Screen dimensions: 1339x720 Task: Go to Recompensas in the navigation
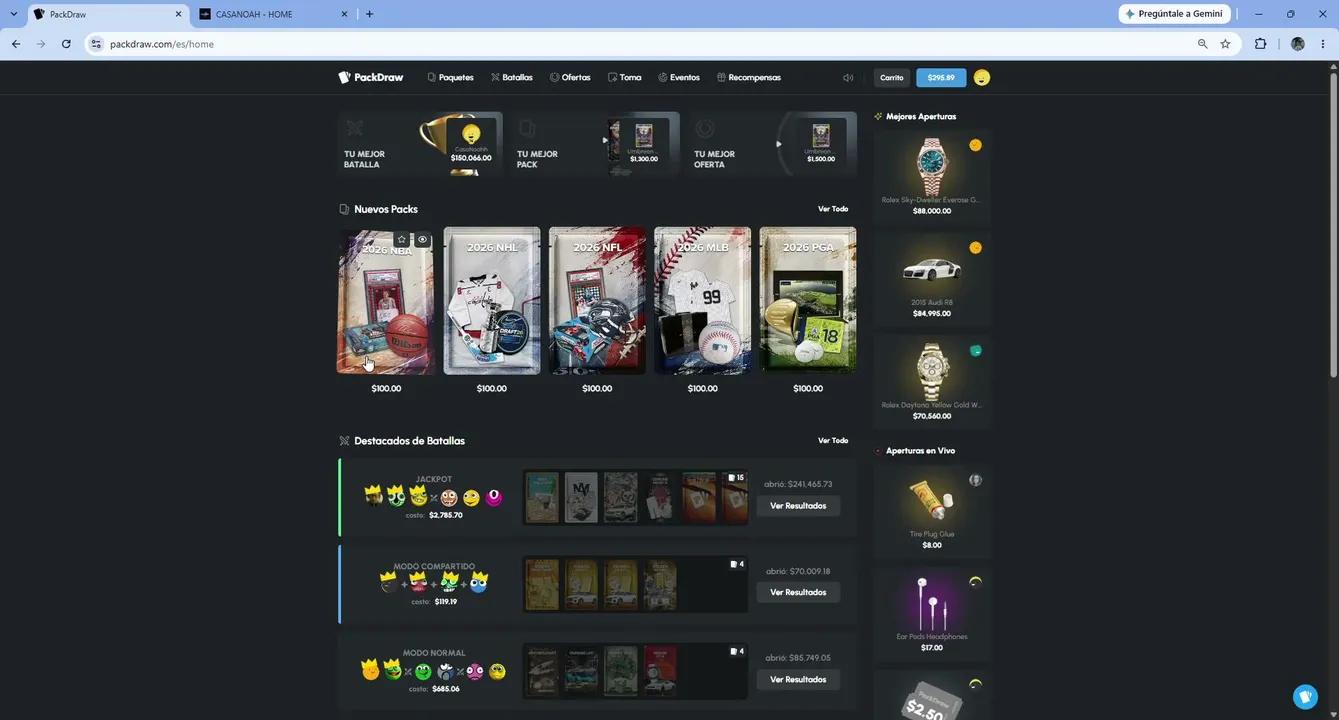coord(748,77)
